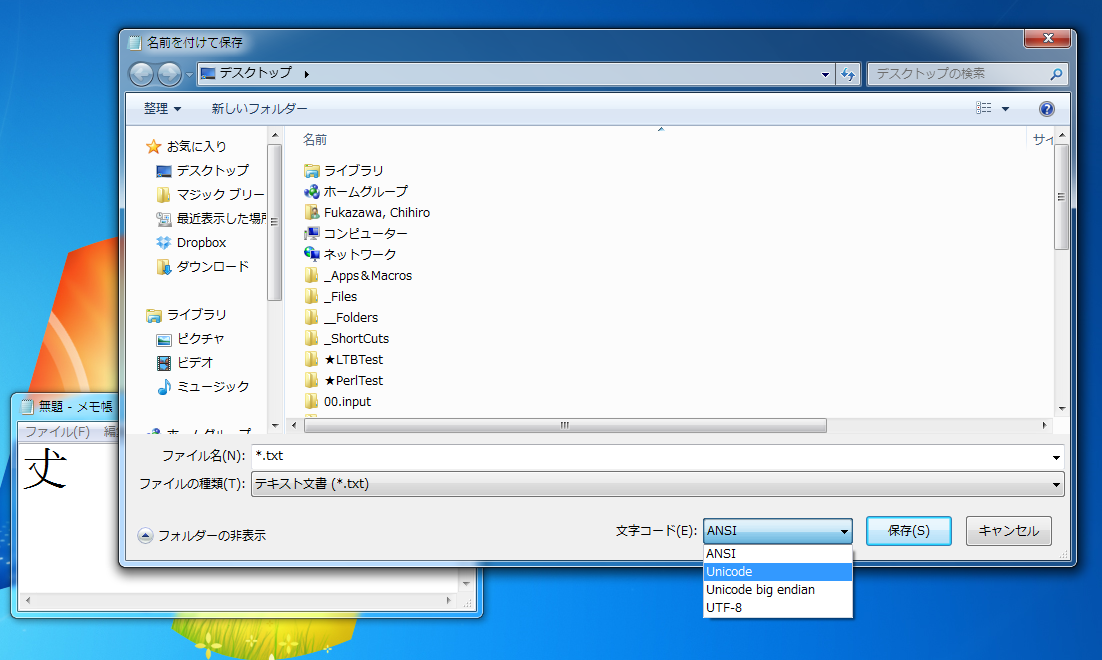
Task: Close the 名前を付けて保存 dialog
Action: pyautogui.click(x=1047, y=38)
